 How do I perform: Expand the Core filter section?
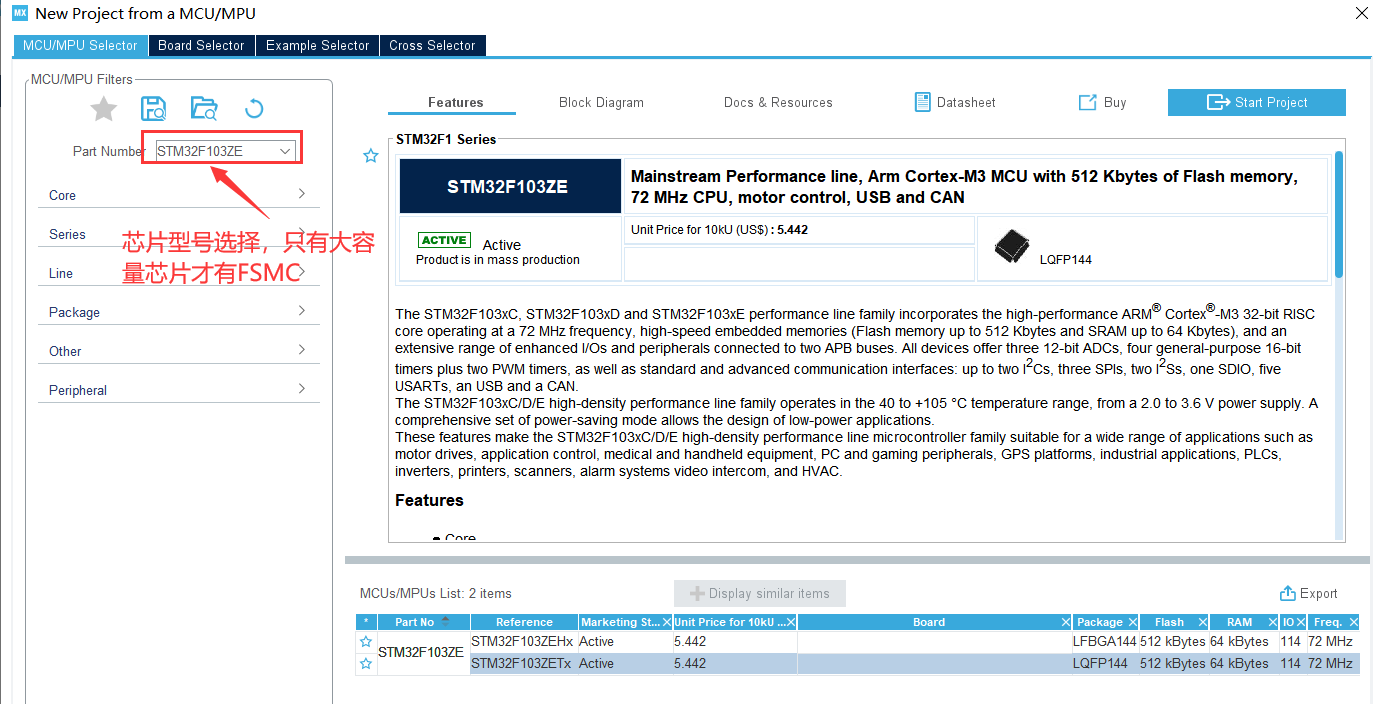click(x=178, y=195)
